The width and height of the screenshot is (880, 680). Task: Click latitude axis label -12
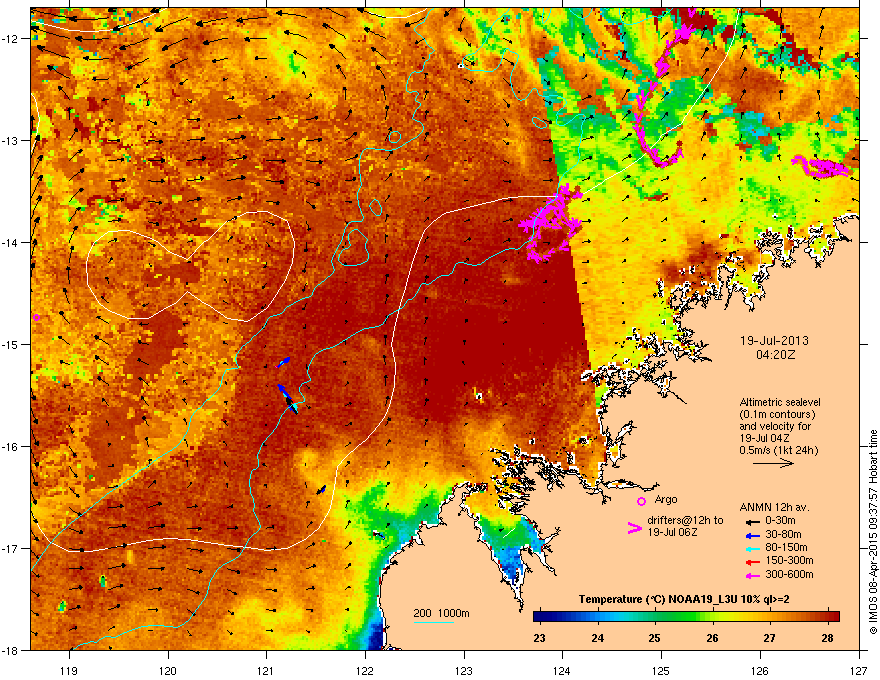pyautogui.click(x=11, y=38)
